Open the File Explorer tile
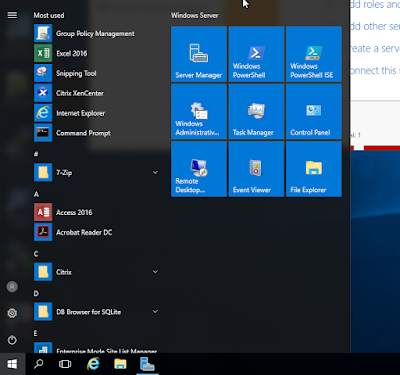Image resolution: width=400 pixels, height=375 pixels. point(314,169)
